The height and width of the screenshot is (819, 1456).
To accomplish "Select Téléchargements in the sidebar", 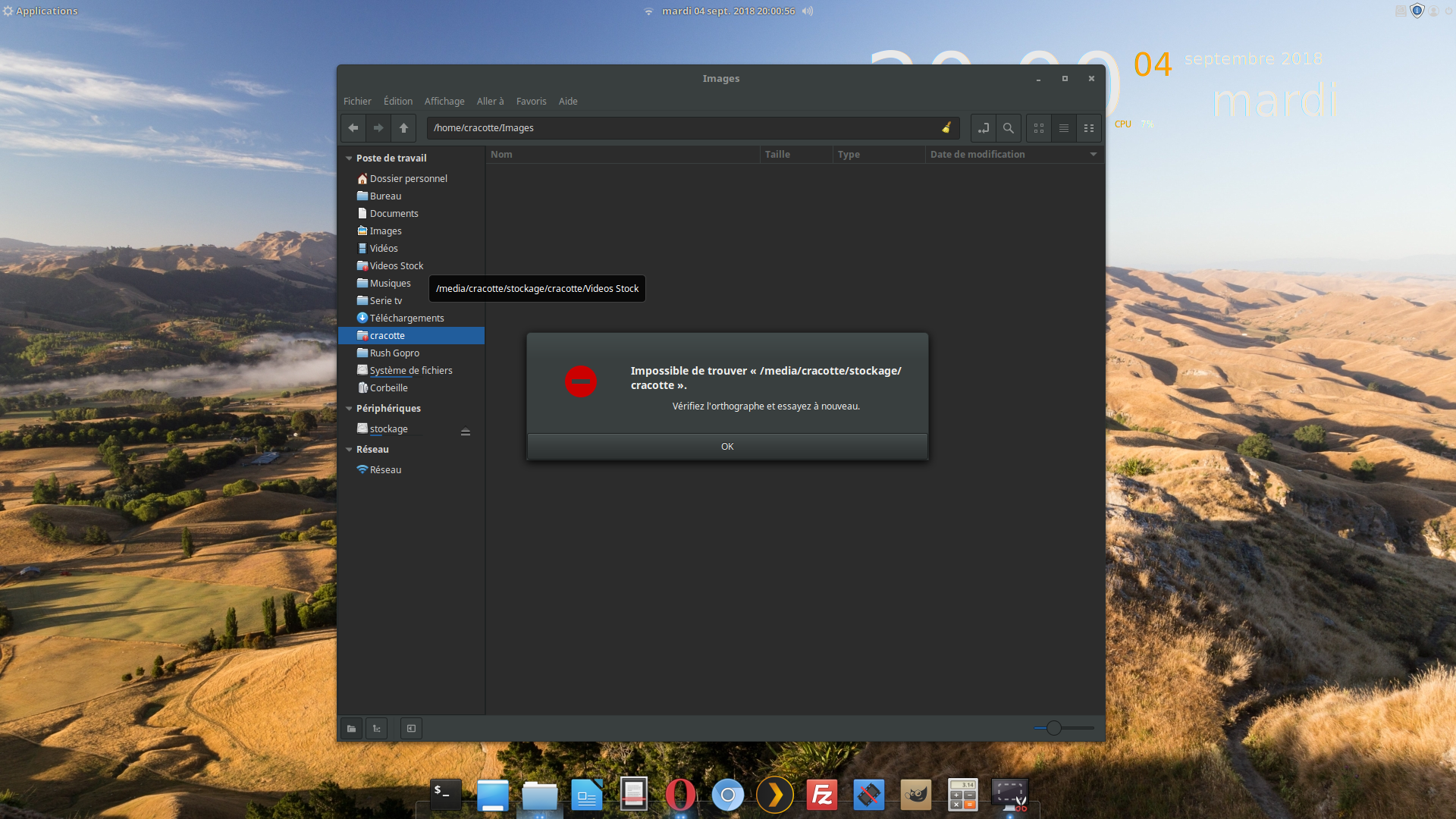I will [406, 318].
